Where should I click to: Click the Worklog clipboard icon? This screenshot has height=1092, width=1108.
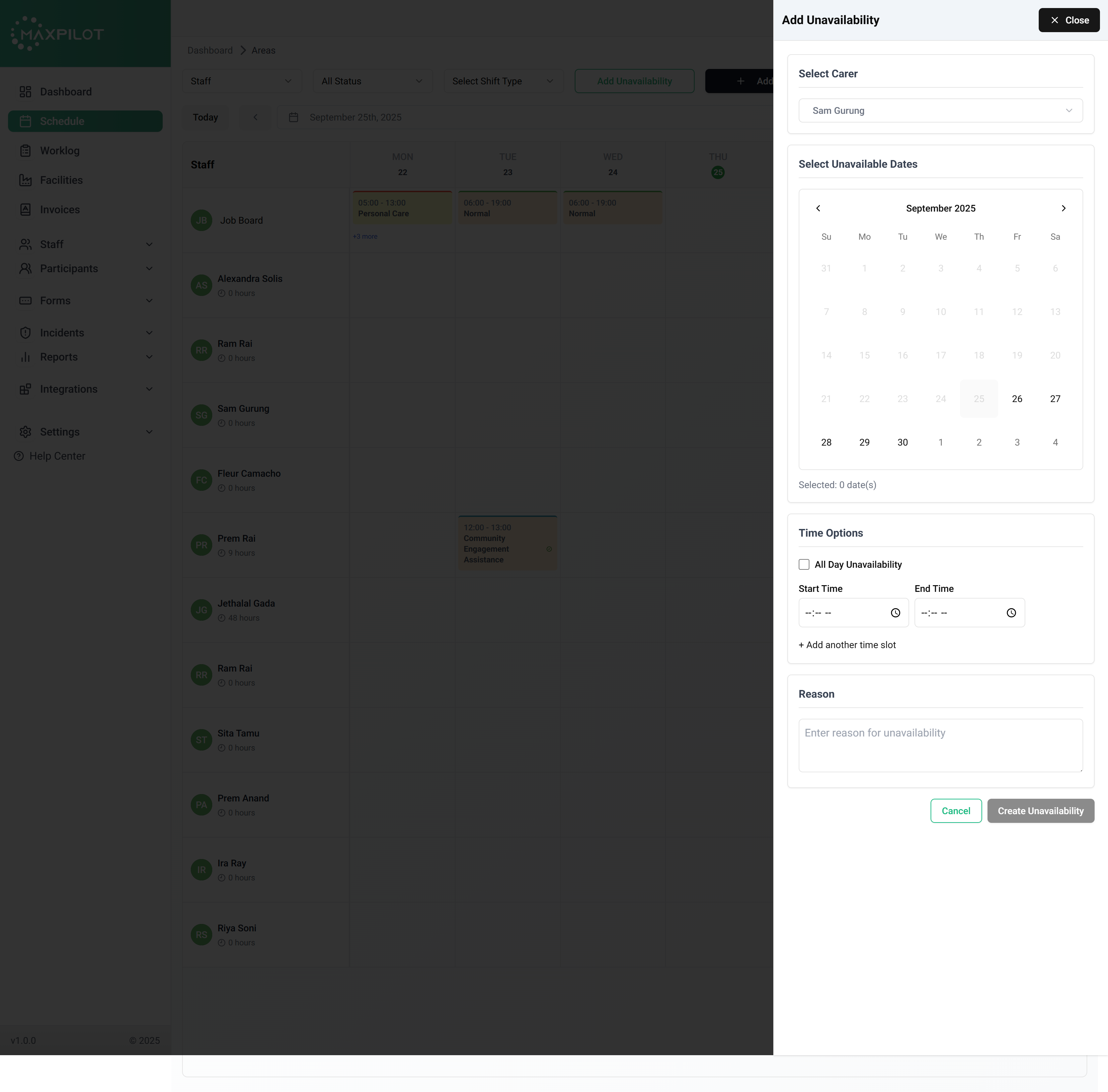coord(25,151)
